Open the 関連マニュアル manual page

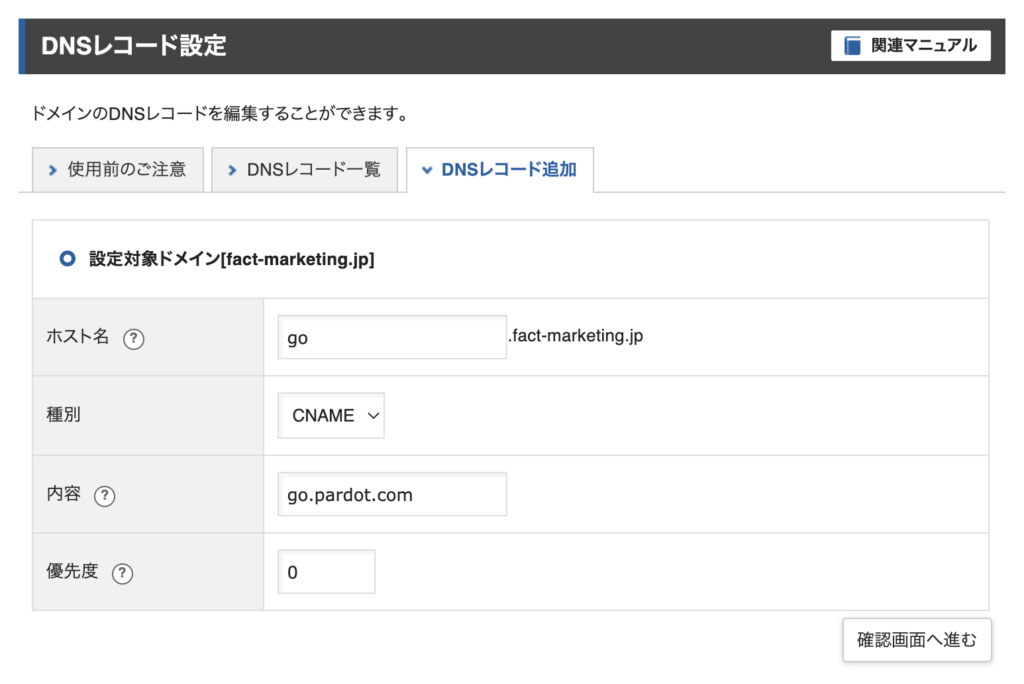pos(910,45)
